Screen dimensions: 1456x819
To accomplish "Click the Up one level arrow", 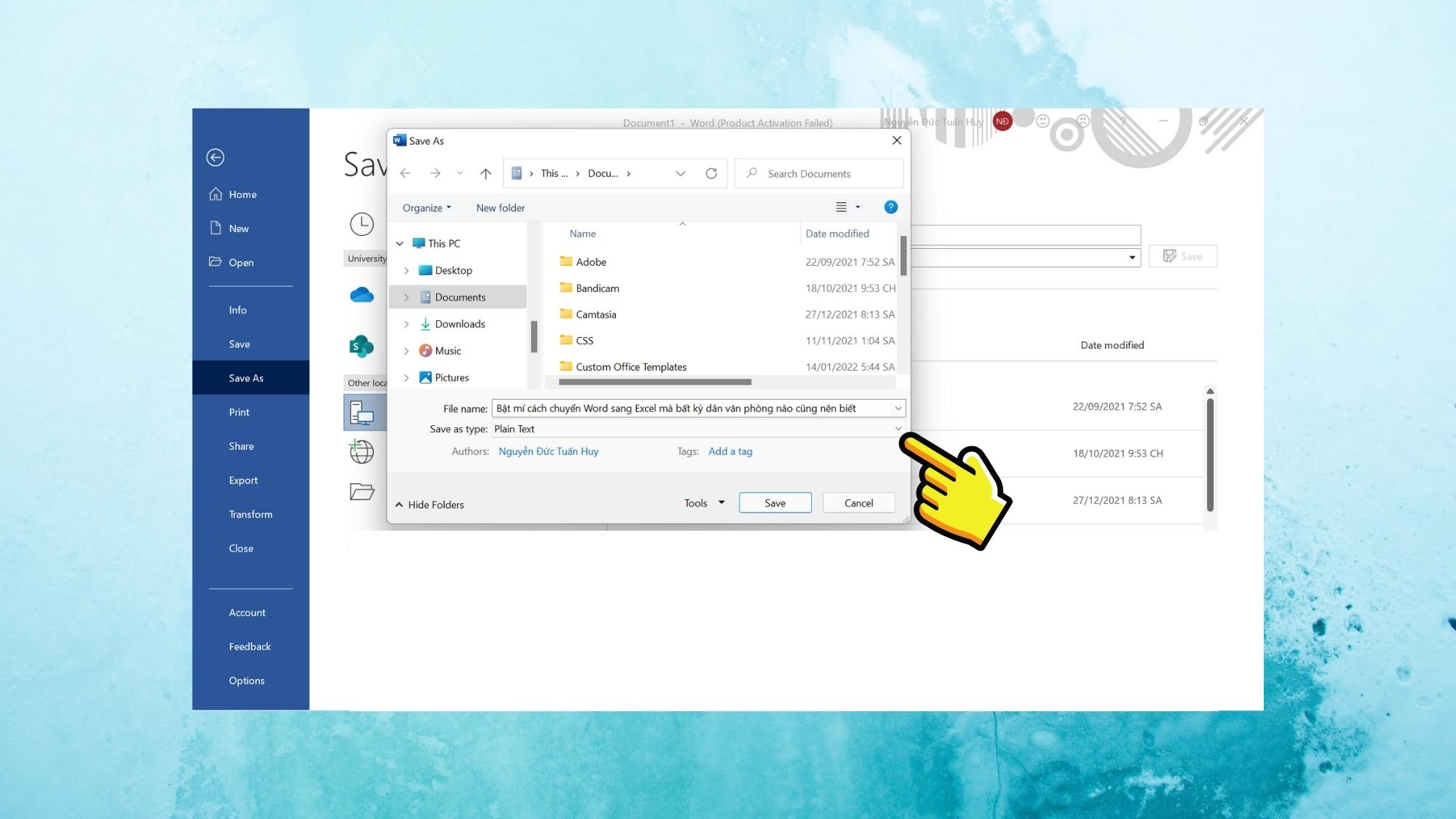I will pyautogui.click(x=486, y=173).
